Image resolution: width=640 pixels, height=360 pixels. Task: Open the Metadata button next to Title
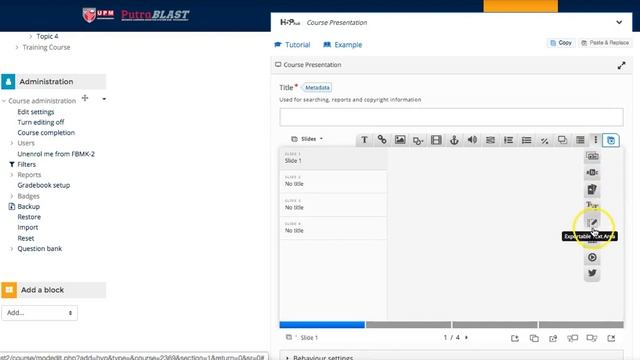317,87
